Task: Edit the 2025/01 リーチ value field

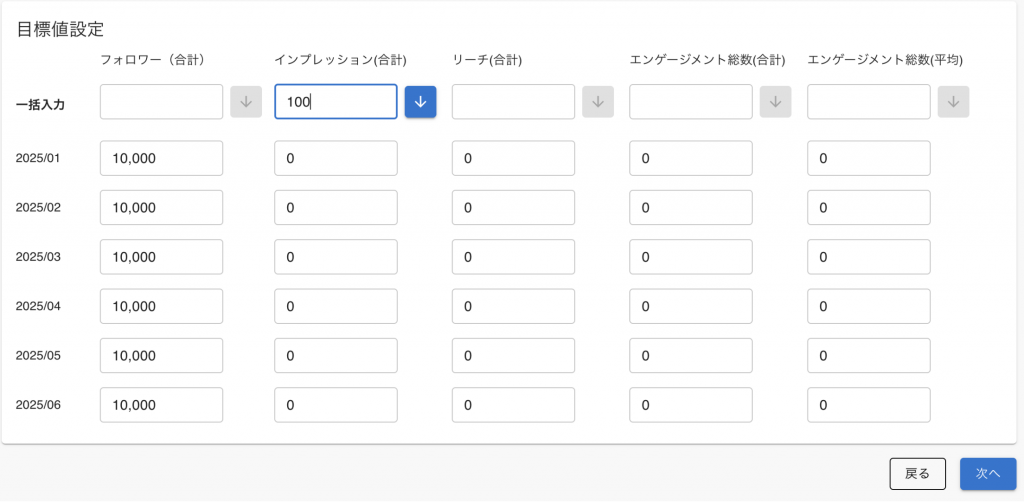Action: tap(513, 158)
